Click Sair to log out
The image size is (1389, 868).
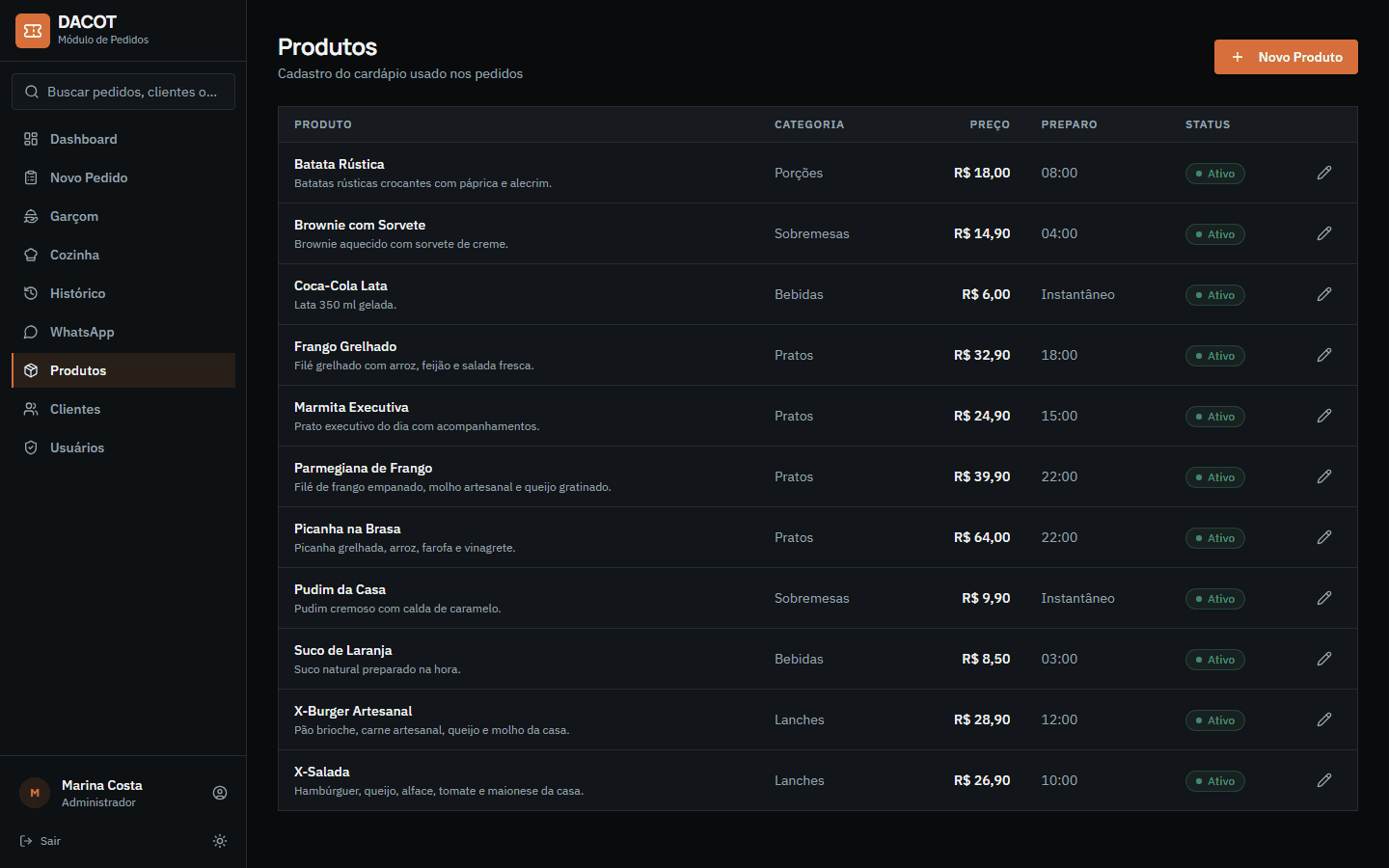pos(41,841)
